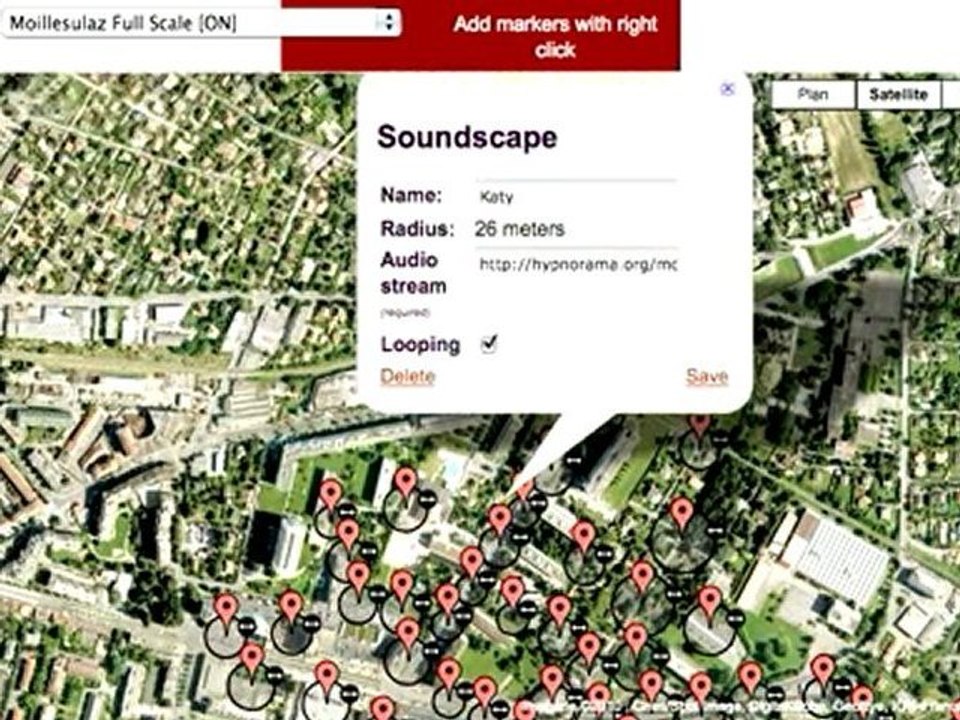960x720 pixels.
Task: Close the Soundscape info popup
Action: click(x=727, y=89)
